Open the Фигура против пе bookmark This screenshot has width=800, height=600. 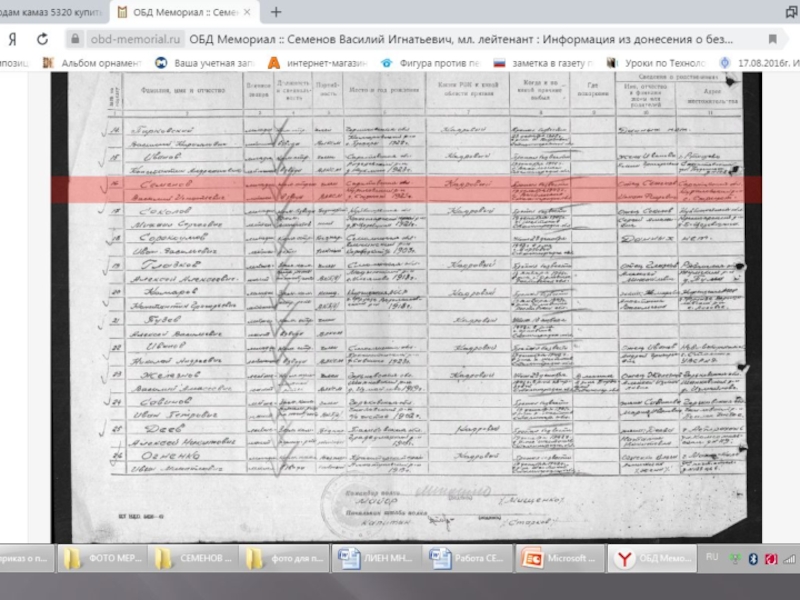tap(431, 63)
